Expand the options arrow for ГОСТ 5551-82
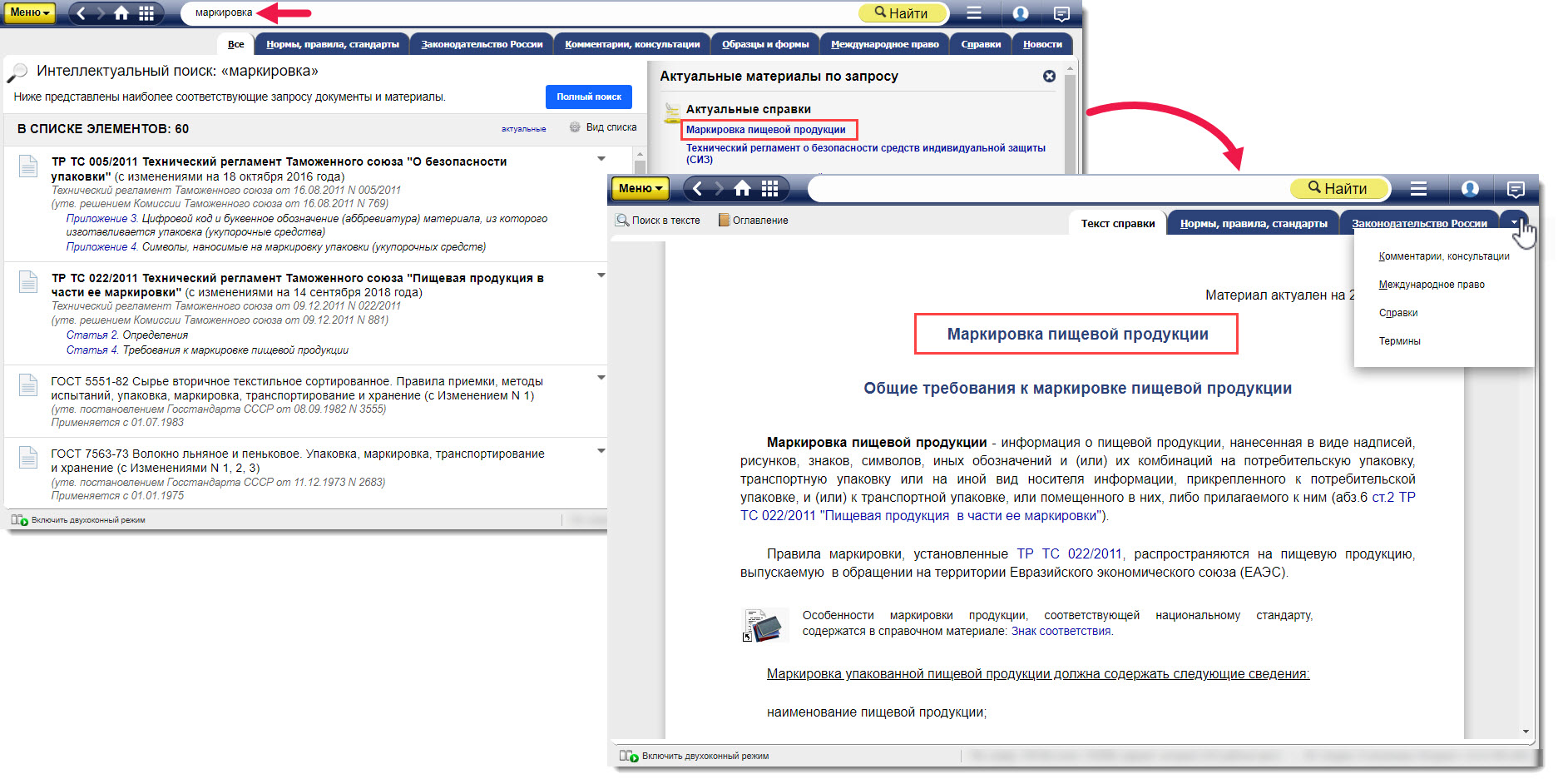The width and height of the screenshot is (1568, 779). (x=601, y=377)
